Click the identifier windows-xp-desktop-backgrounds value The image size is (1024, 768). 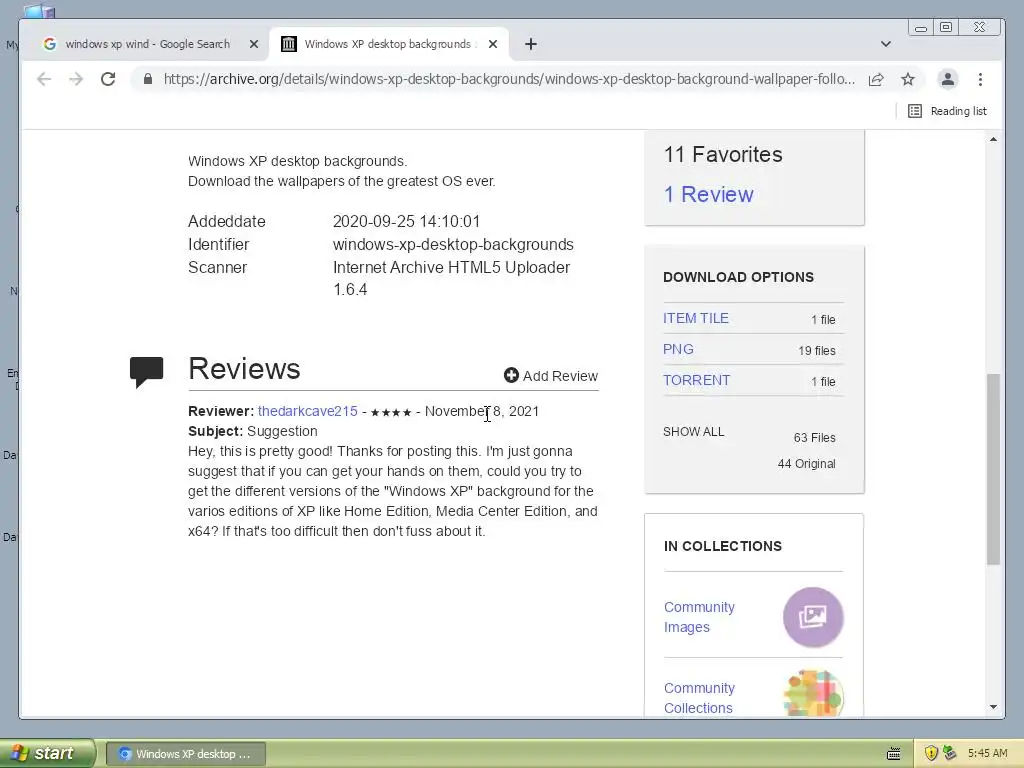(x=453, y=244)
